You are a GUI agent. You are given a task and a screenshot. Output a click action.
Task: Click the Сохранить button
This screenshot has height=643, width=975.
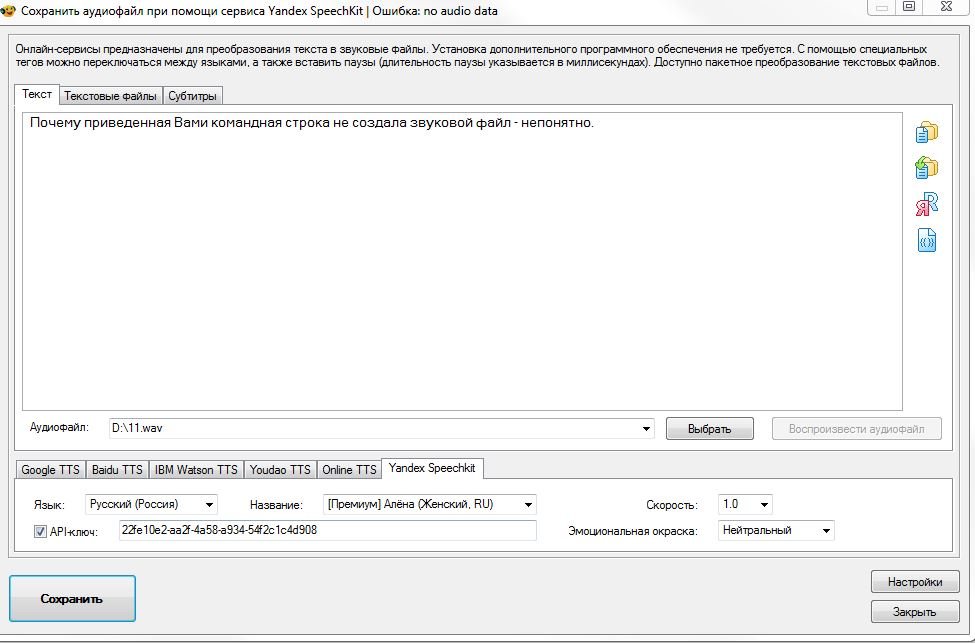(72, 599)
